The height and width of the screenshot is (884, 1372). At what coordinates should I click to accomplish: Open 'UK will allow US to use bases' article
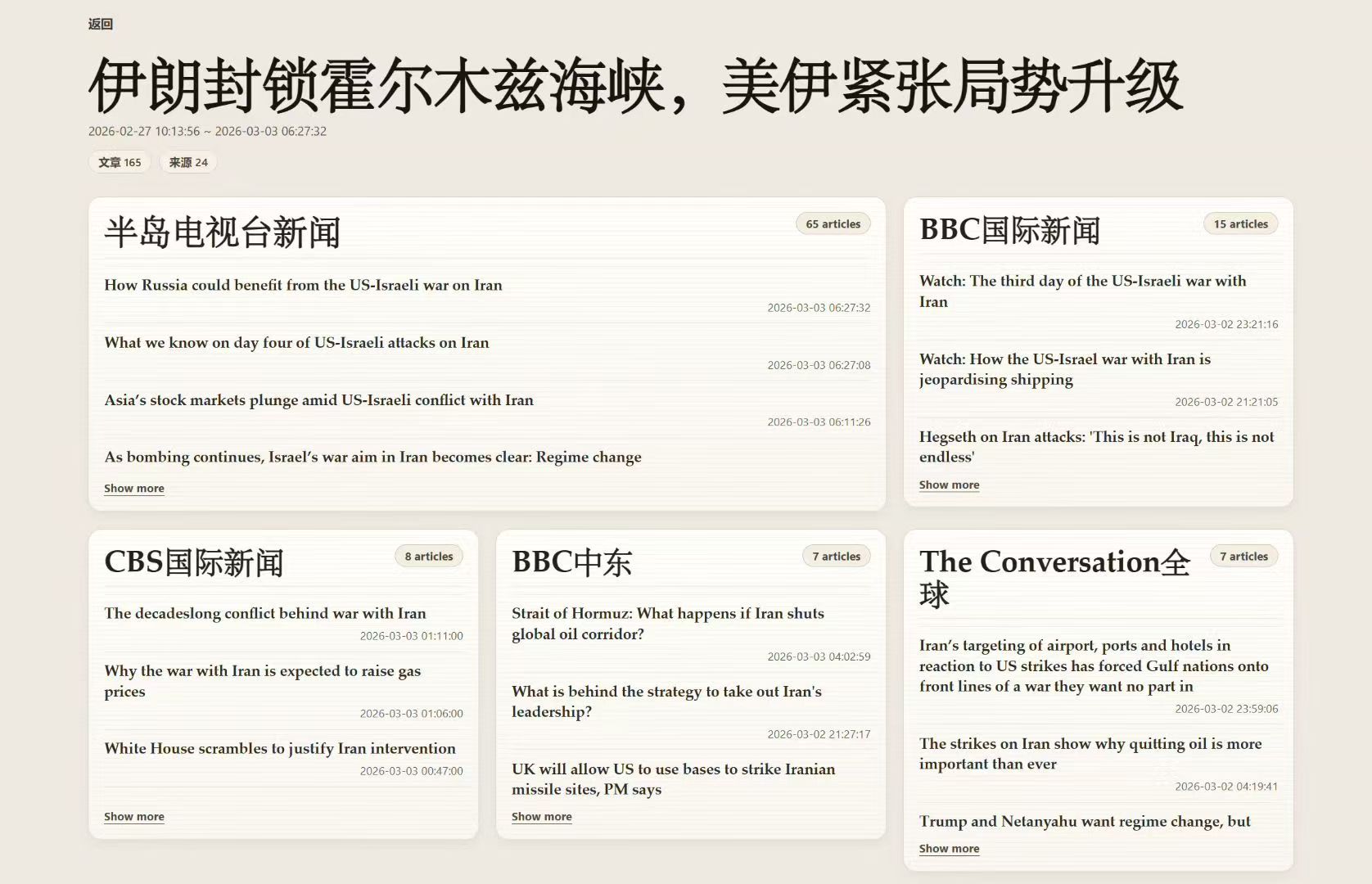674,778
